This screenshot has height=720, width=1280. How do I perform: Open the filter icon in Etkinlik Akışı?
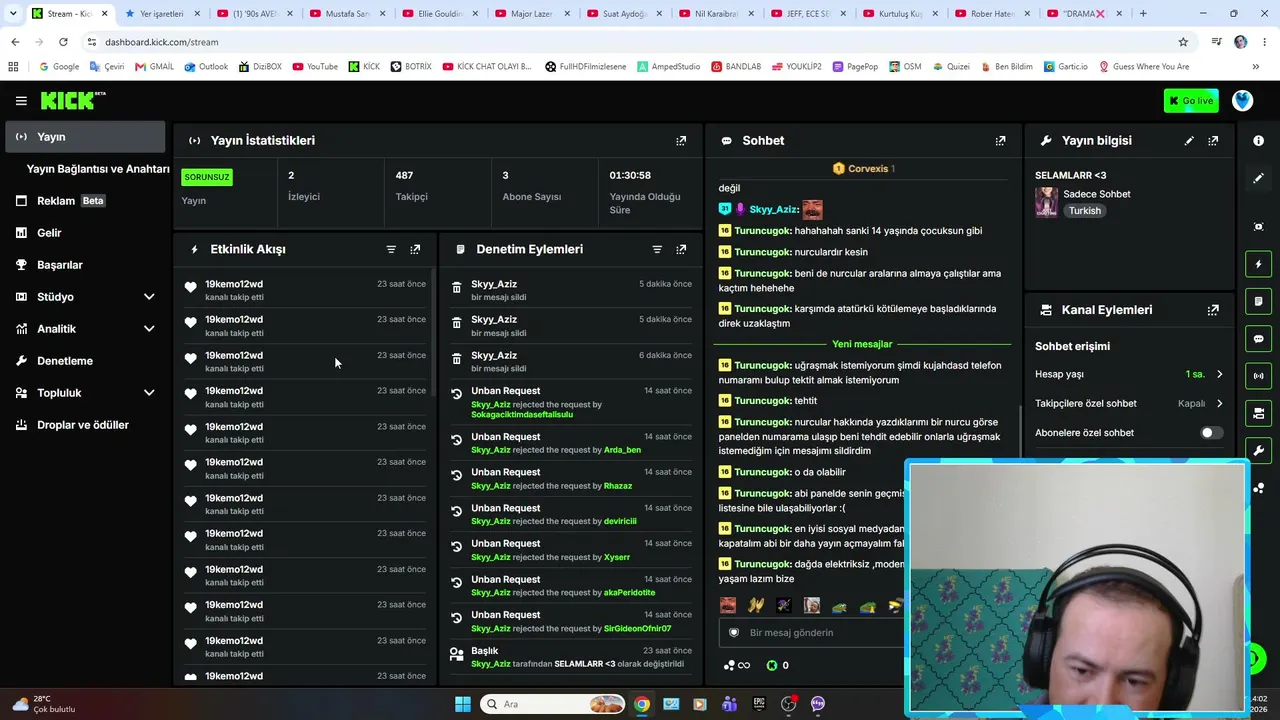[x=391, y=249]
